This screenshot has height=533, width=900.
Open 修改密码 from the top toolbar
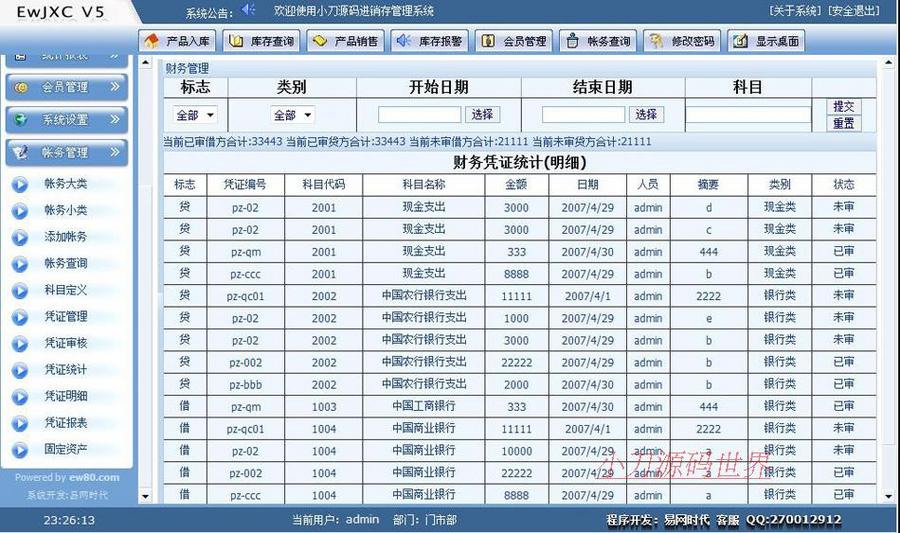coord(682,41)
